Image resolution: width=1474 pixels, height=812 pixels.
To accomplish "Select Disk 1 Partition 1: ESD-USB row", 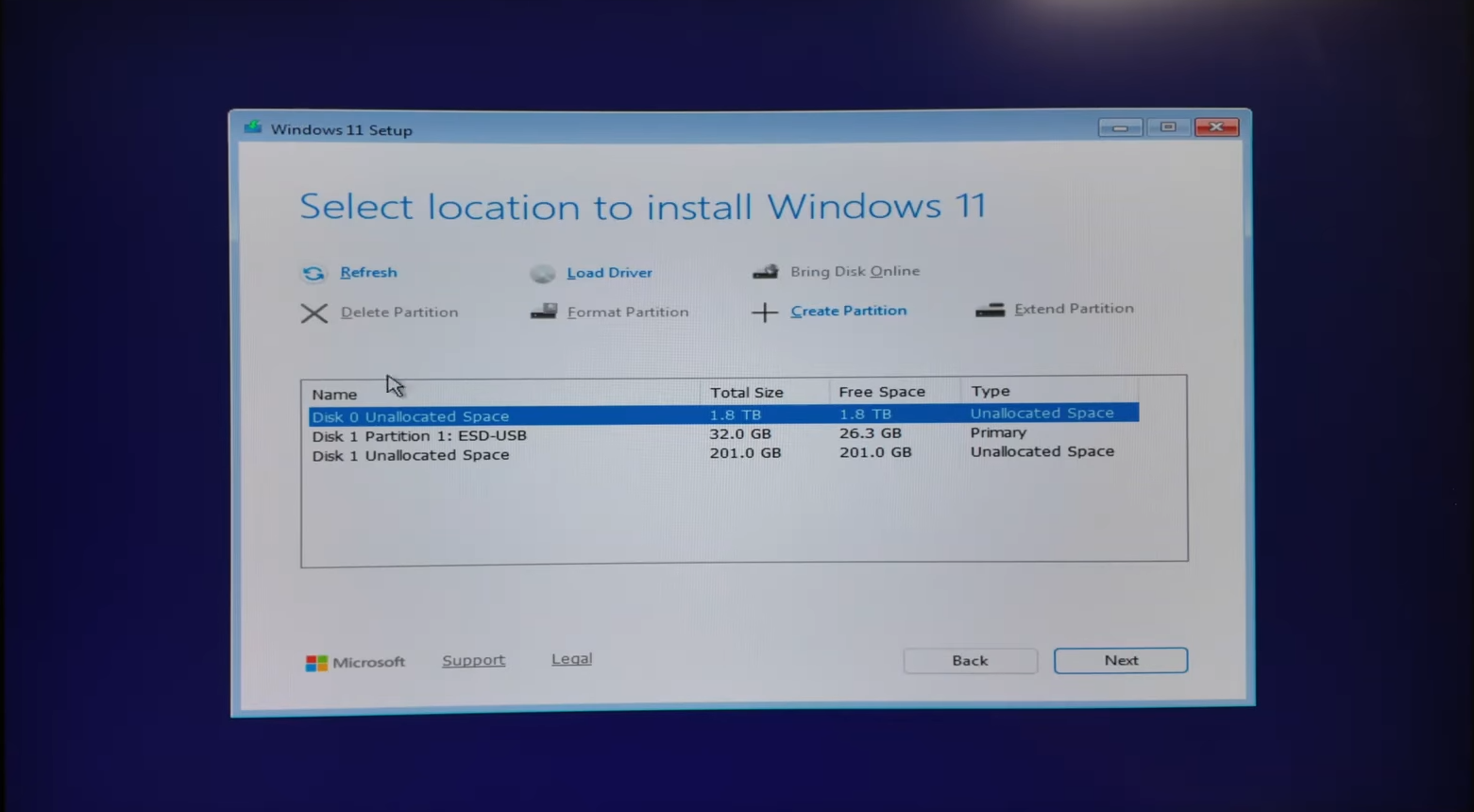I will click(x=723, y=434).
